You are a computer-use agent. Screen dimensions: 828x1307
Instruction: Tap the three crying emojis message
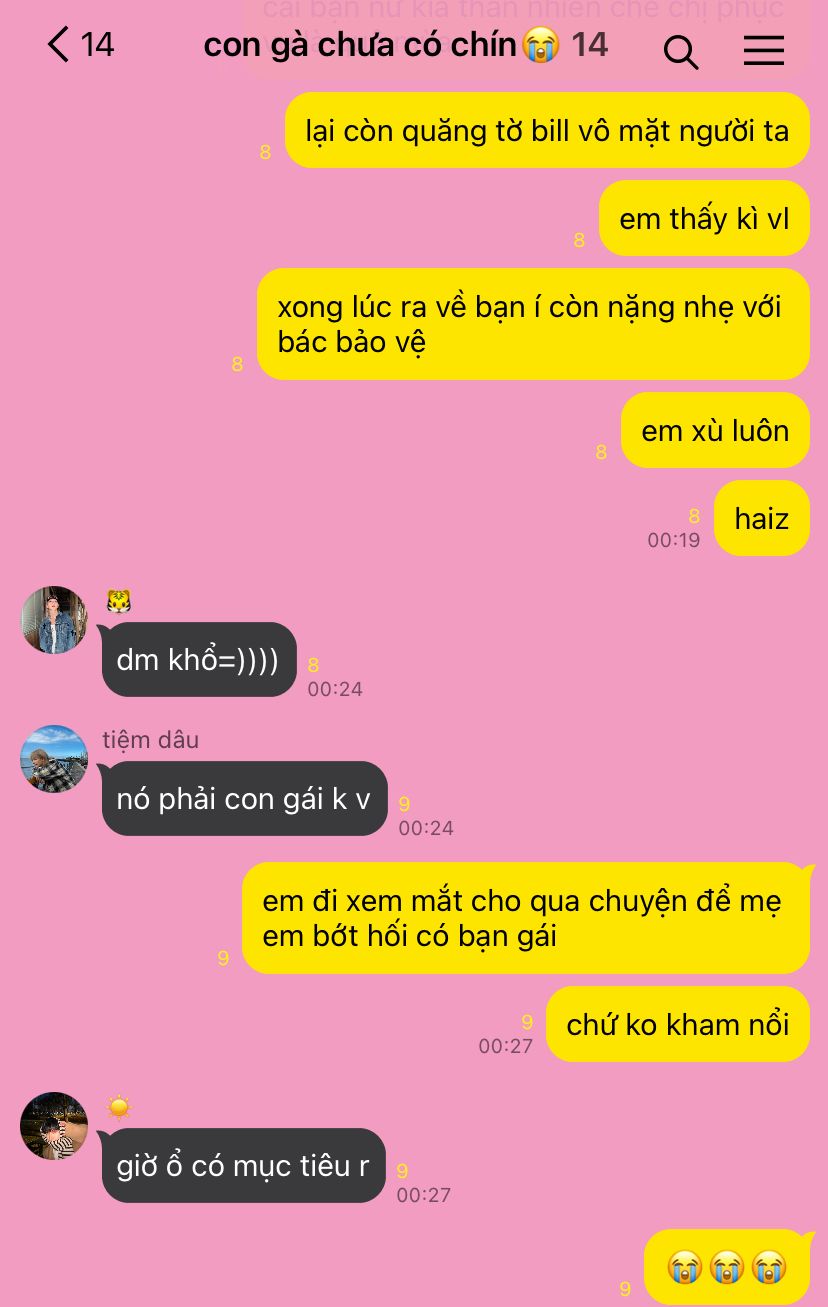coord(727,1267)
